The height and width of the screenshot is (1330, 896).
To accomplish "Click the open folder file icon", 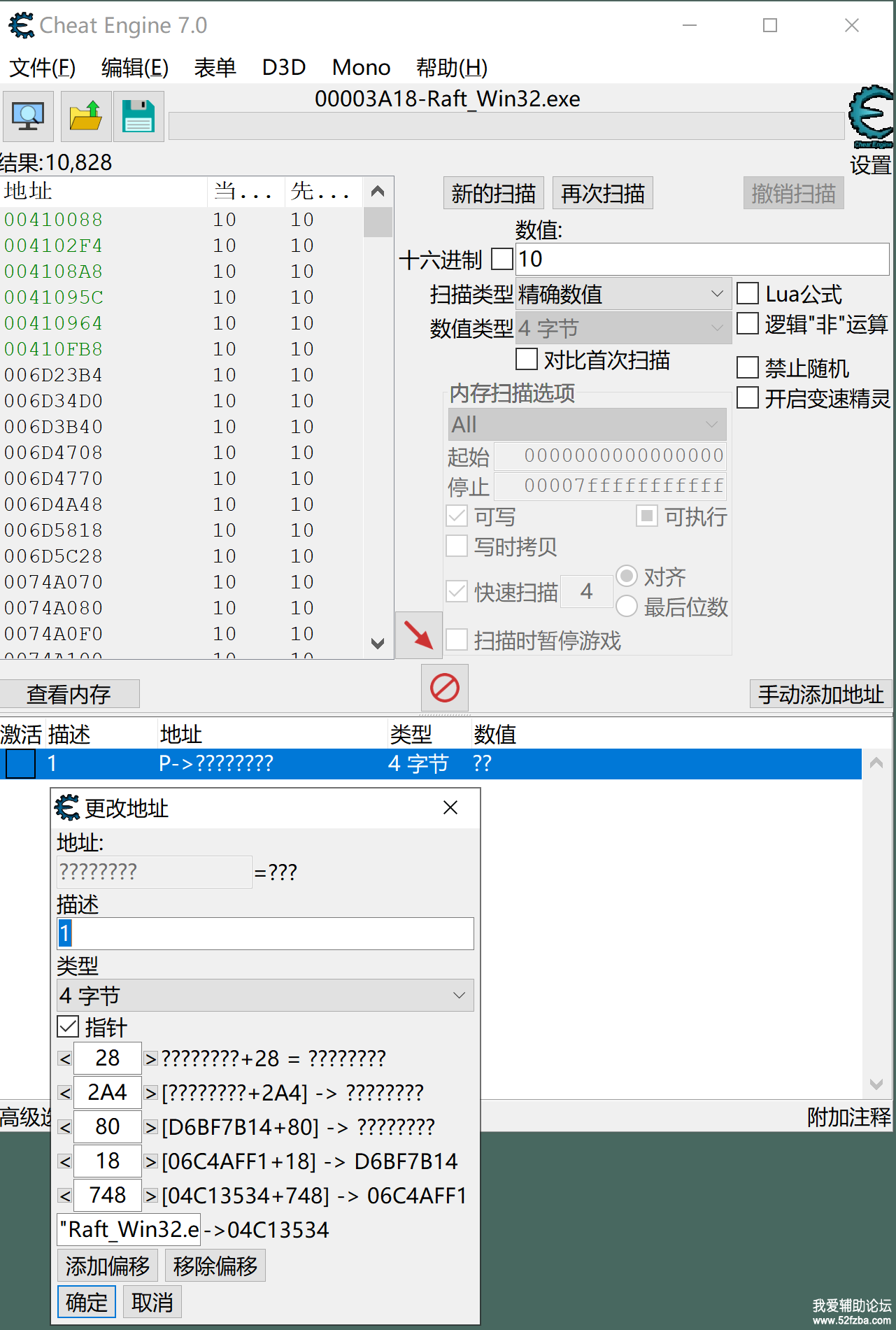I will click(85, 116).
